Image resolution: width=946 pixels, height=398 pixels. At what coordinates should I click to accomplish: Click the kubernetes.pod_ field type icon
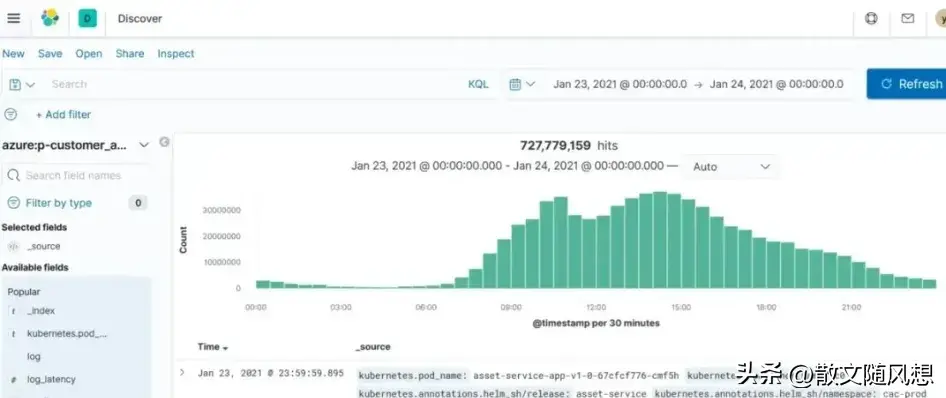[x=13, y=333]
